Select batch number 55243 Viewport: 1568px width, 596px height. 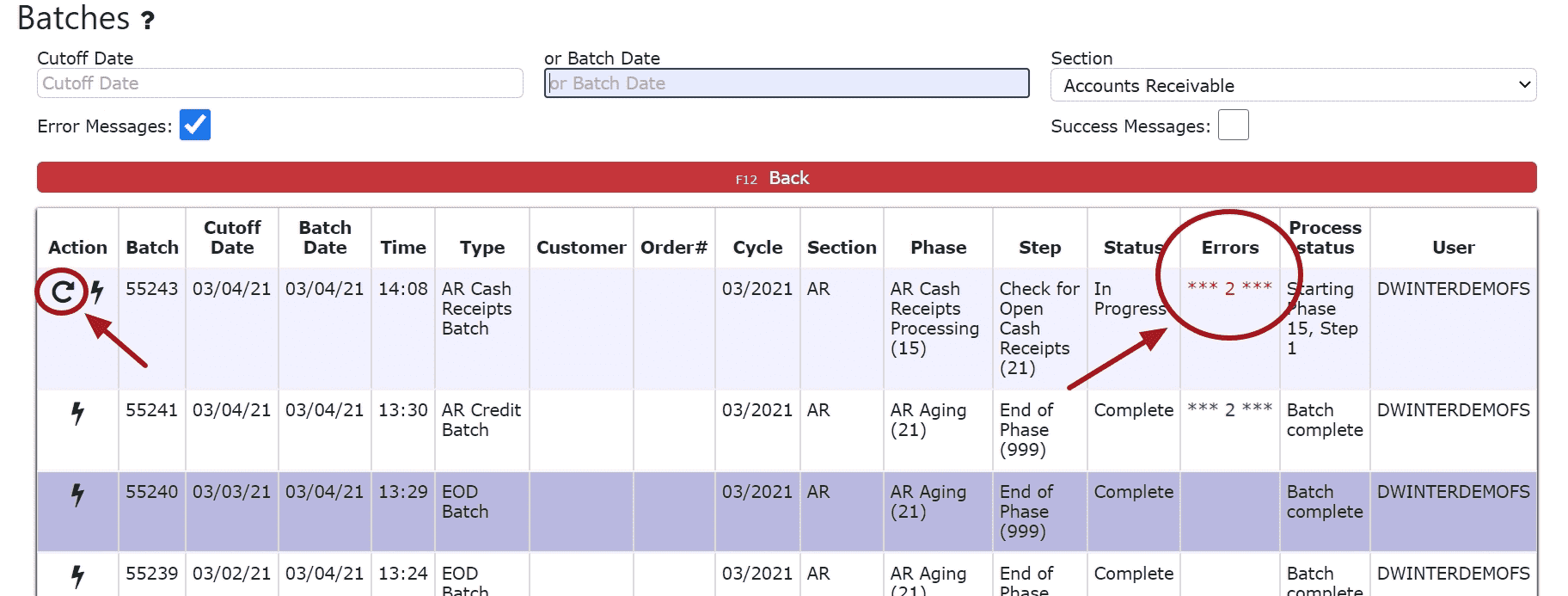click(x=152, y=289)
